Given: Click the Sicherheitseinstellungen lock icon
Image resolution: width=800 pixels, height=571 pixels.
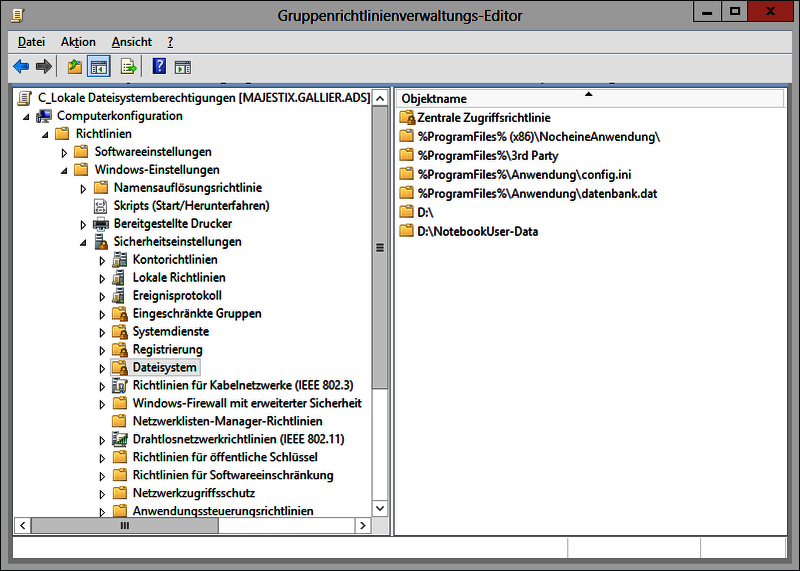Looking at the screenshot, I should [x=101, y=241].
